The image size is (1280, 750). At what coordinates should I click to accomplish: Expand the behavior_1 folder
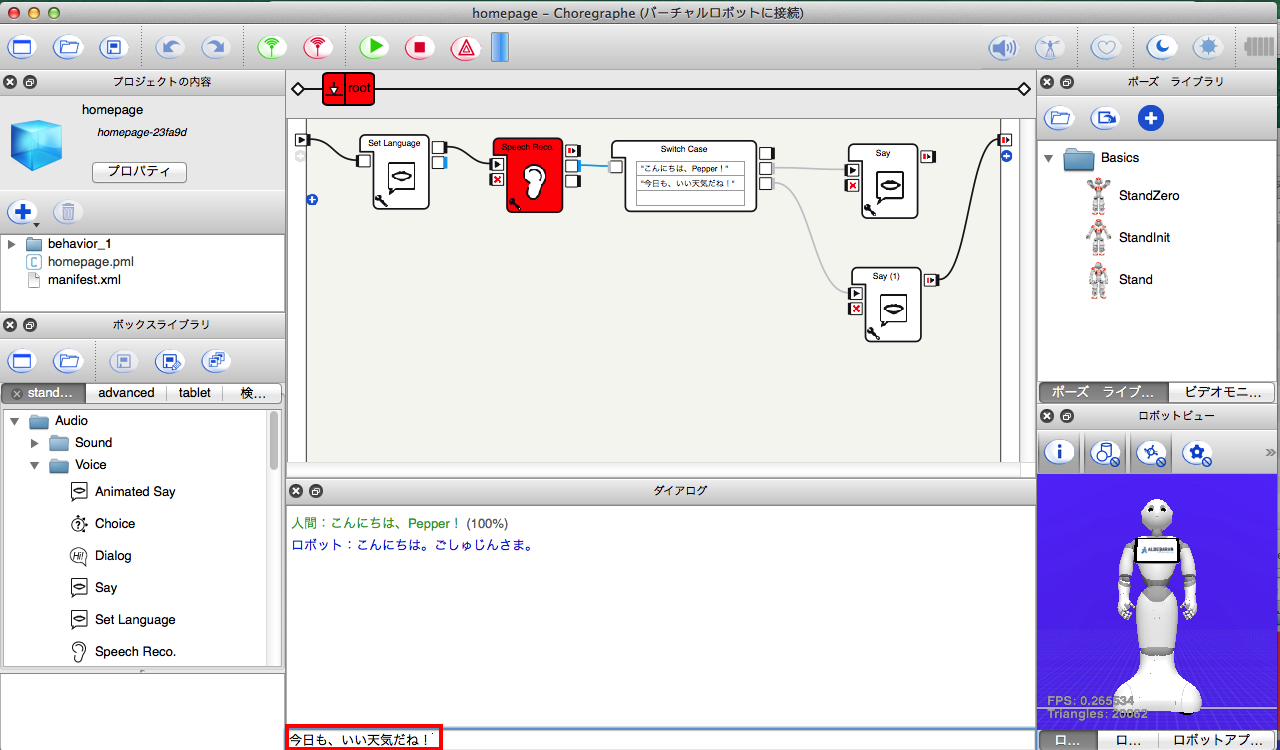(11, 244)
